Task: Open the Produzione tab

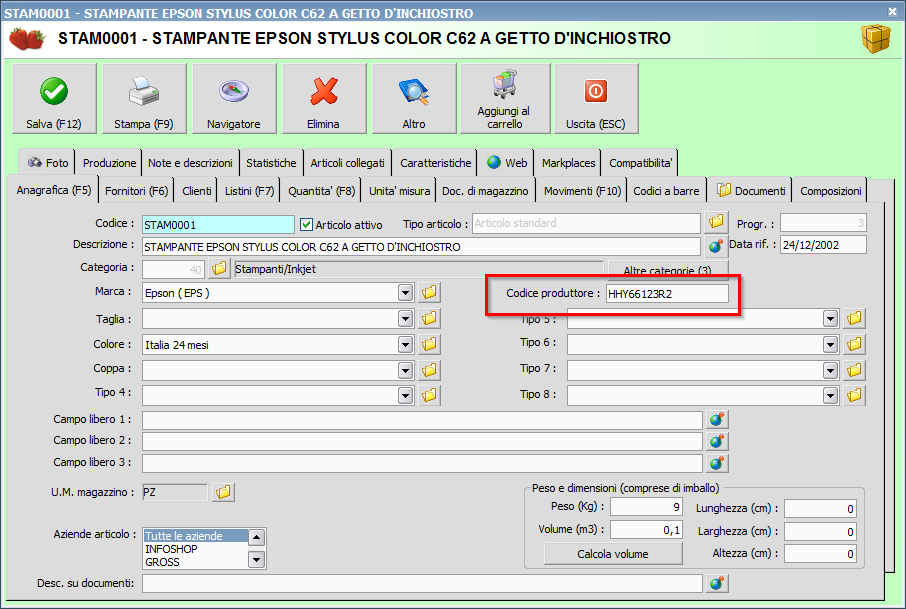Action: pos(109,163)
